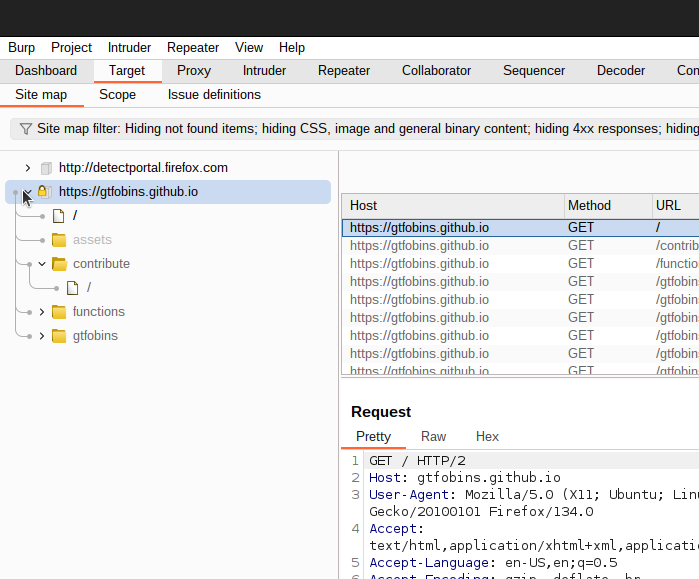Screen dimensions: 699x579
Task: Switch to the Target tab
Action: 127,71
